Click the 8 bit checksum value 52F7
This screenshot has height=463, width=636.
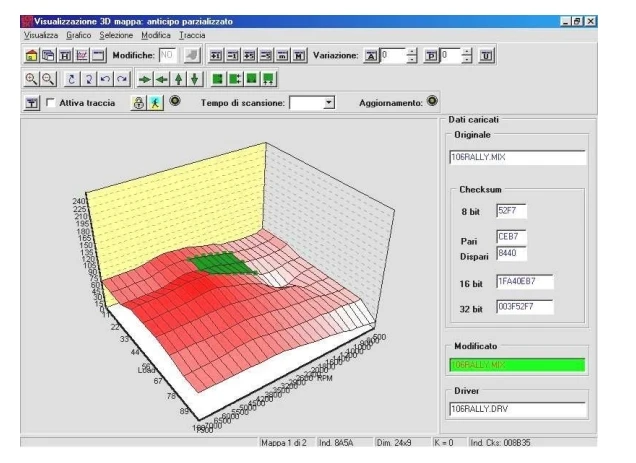click(511, 211)
